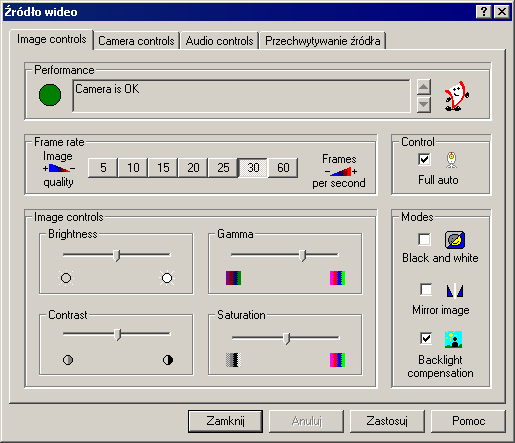Click the vivid color bars under Saturation
This screenshot has width=515, height=443.
click(337, 360)
